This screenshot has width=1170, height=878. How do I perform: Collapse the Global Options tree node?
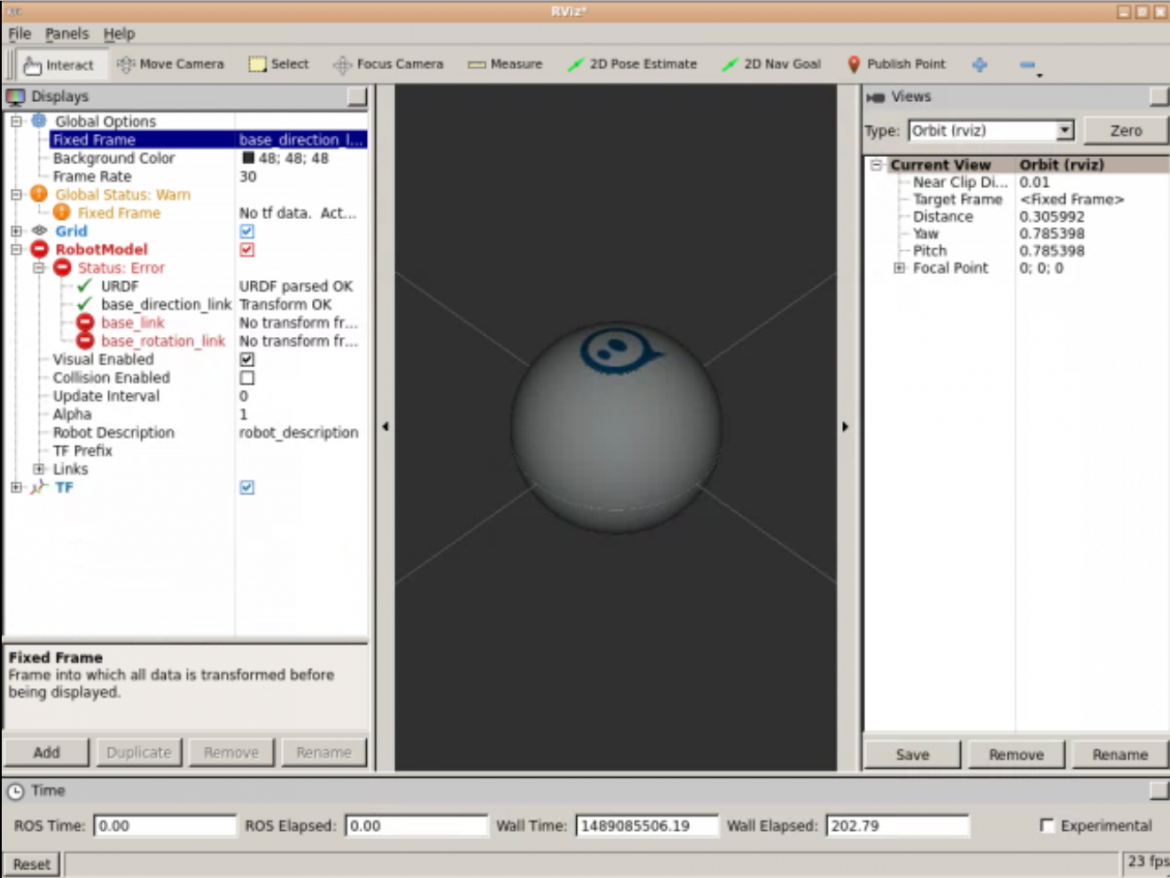point(16,121)
